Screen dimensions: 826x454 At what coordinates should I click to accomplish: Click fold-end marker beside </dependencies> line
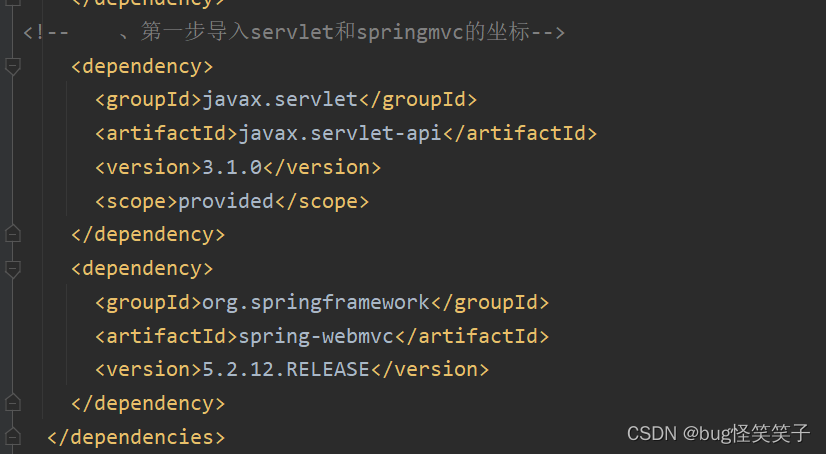click(x=13, y=437)
